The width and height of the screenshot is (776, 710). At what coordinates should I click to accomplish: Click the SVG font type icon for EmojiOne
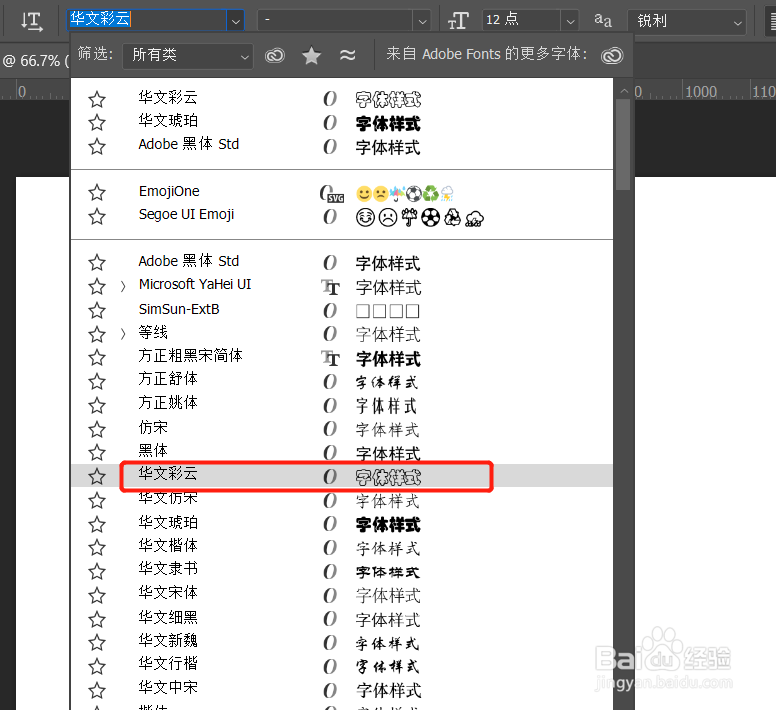point(332,193)
